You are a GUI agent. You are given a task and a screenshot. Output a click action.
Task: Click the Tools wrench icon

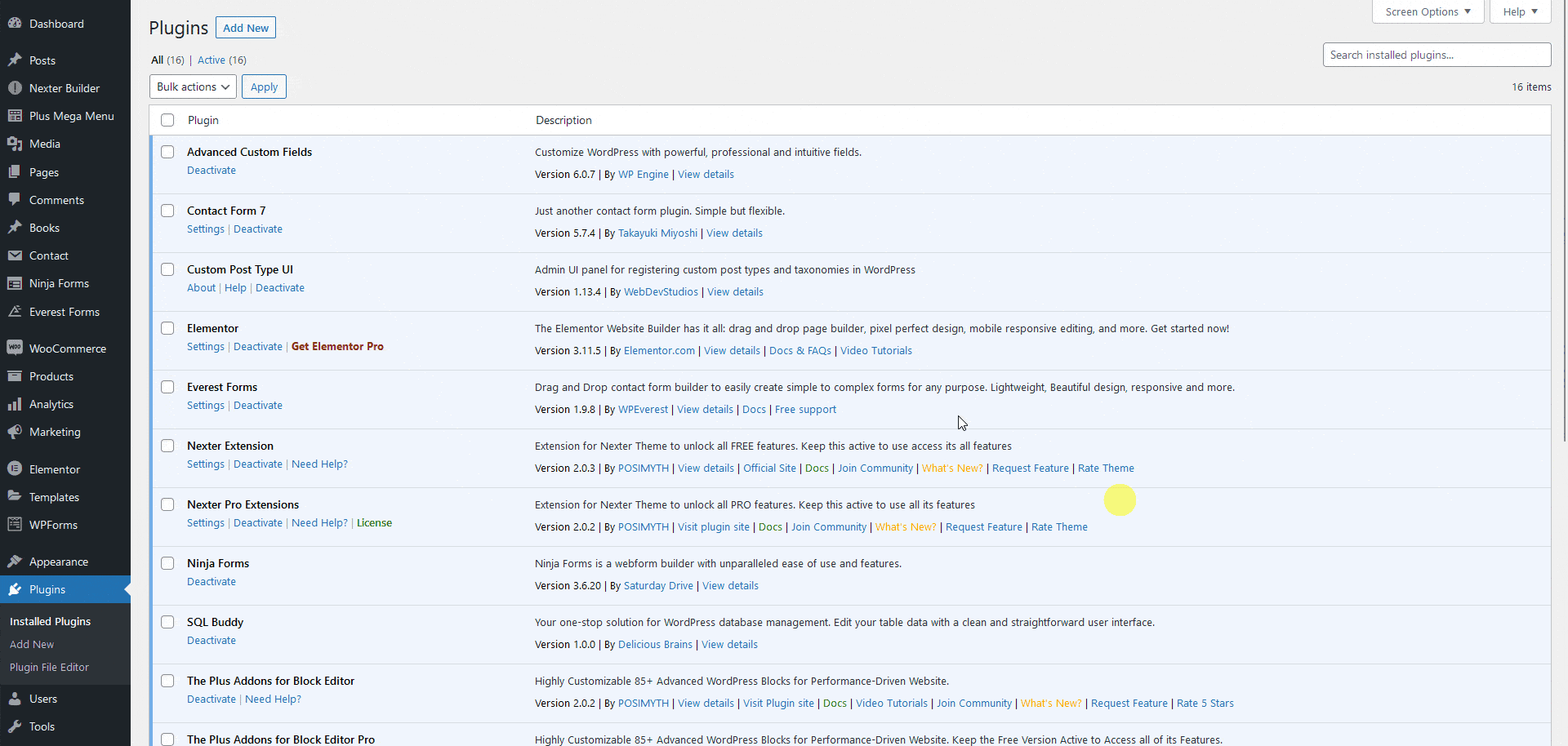point(15,726)
